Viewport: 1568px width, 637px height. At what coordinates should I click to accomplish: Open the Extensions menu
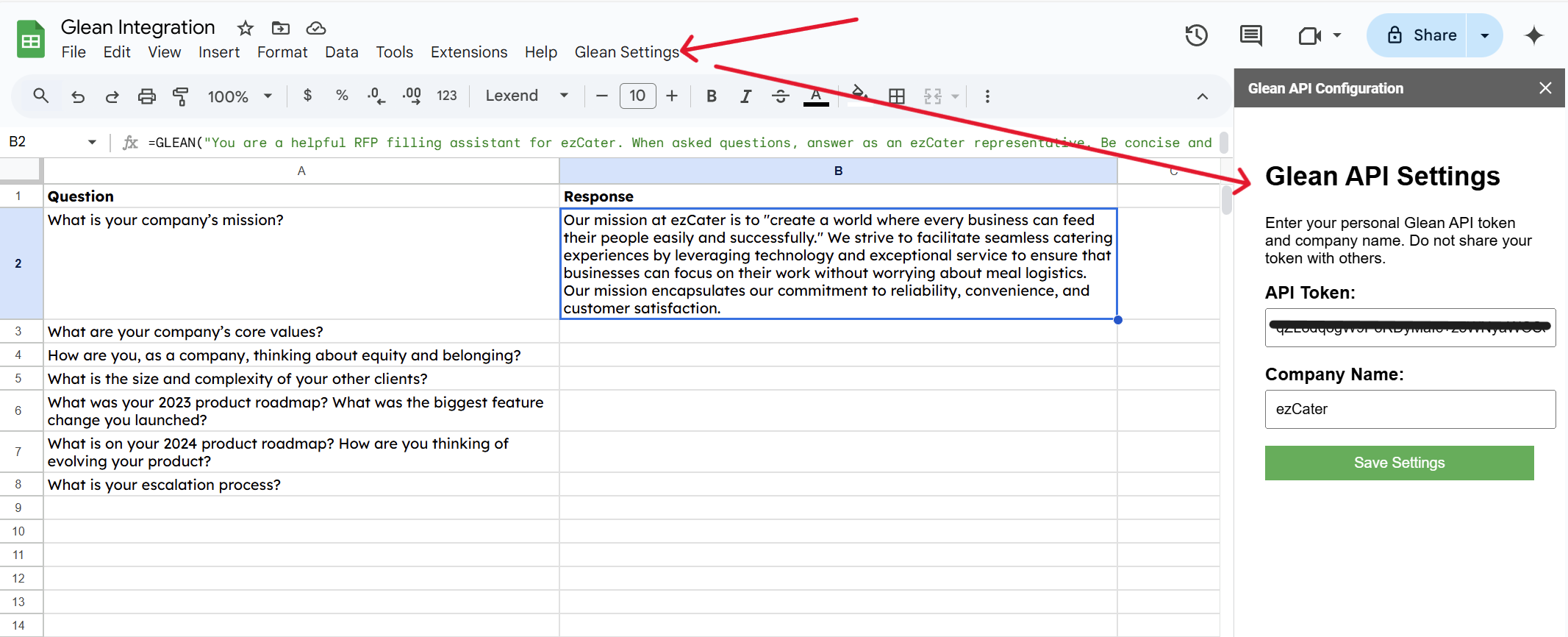point(469,52)
